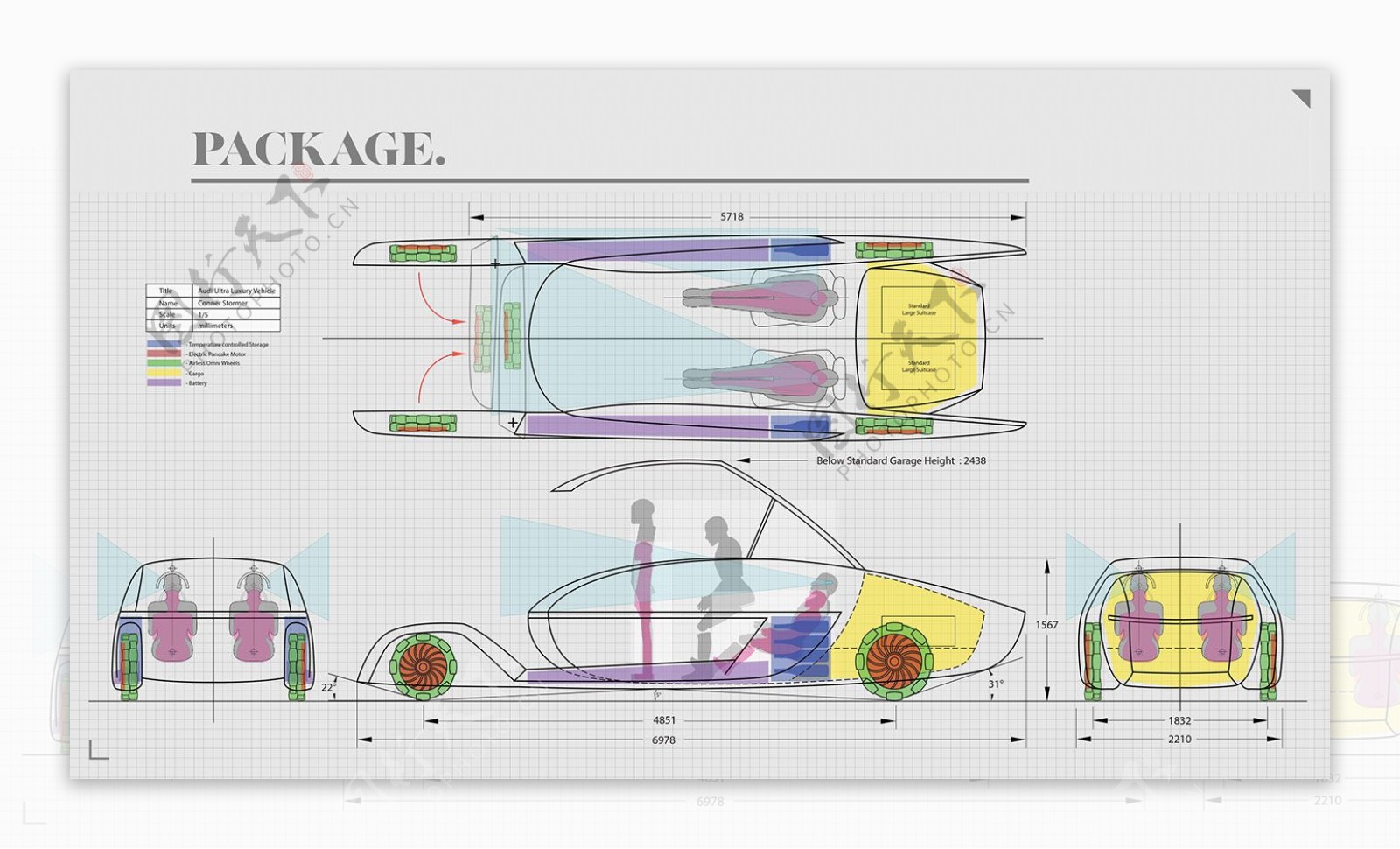The height and width of the screenshot is (849, 1400).
Task: Click the 4851 wheelbase dimension label
Action: (x=664, y=720)
